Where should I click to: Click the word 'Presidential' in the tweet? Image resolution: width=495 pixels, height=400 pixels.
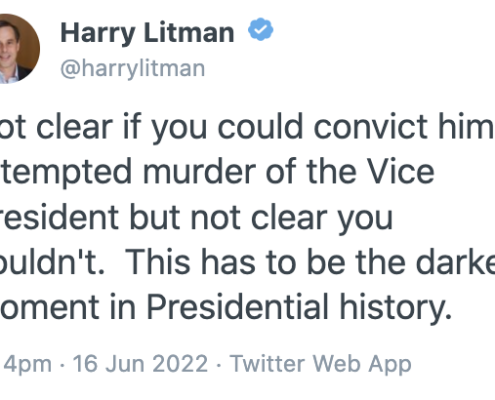tap(238, 307)
